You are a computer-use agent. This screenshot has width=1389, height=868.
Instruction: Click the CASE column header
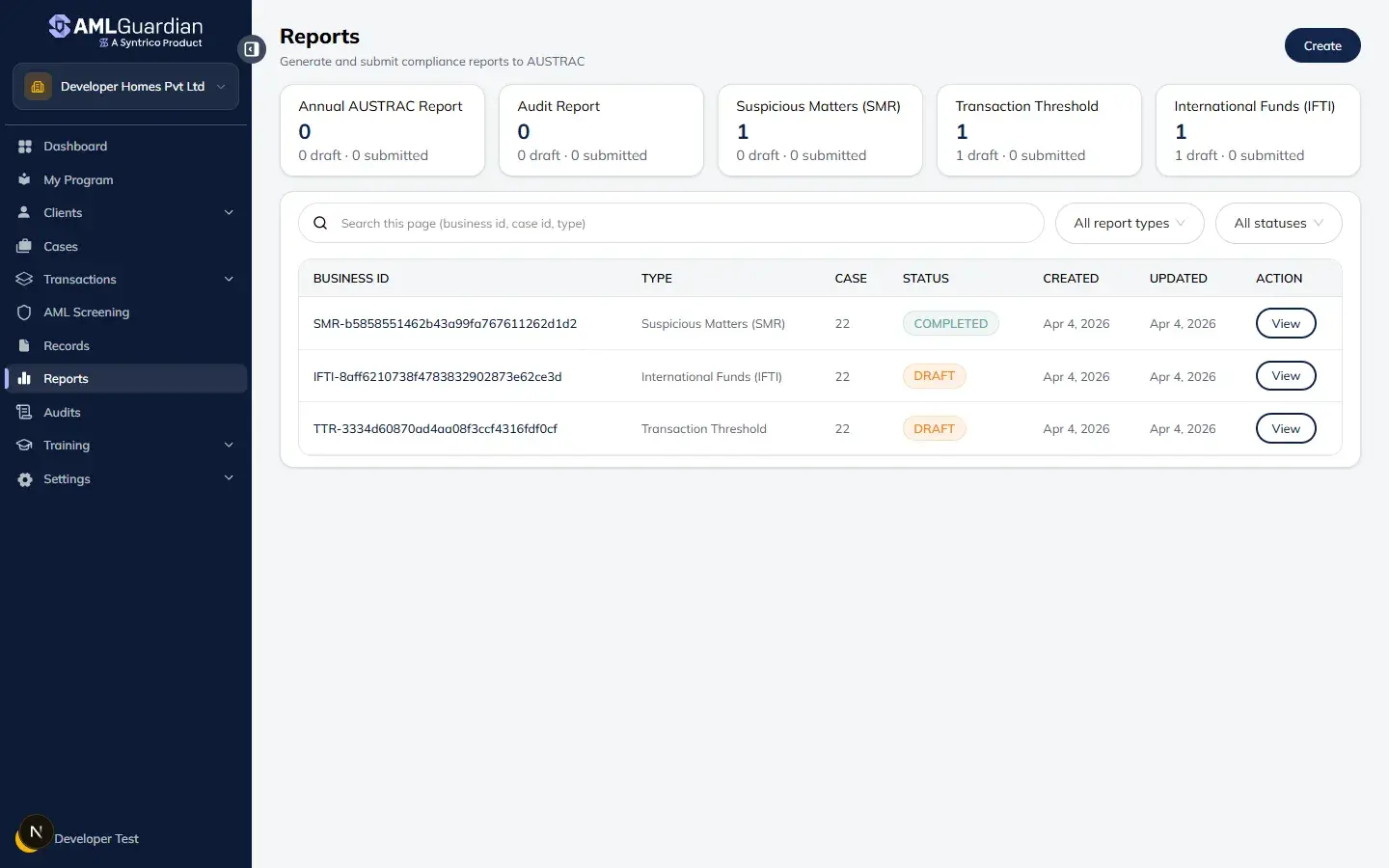click(x=851, y=278)
